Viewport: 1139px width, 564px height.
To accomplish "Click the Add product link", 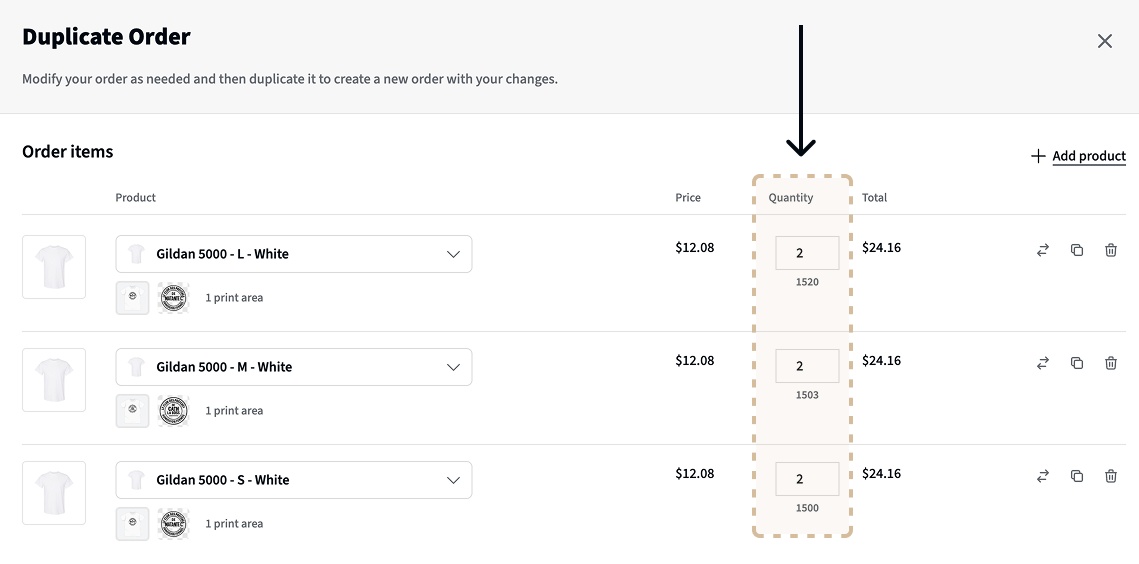I will pyautogui.click(x=1079, y=156).
